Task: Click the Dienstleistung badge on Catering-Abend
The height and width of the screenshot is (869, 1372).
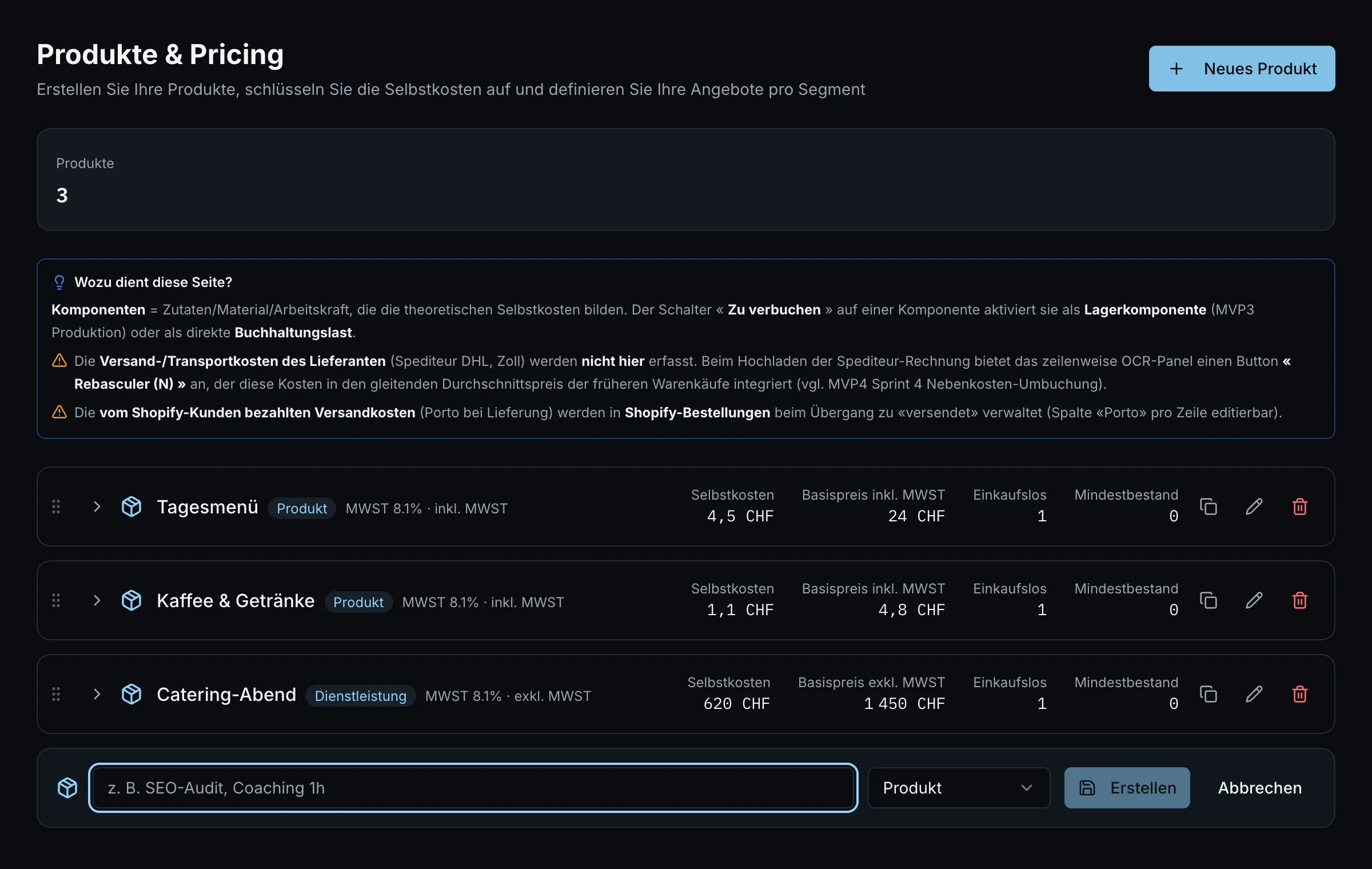Action: 361,696
